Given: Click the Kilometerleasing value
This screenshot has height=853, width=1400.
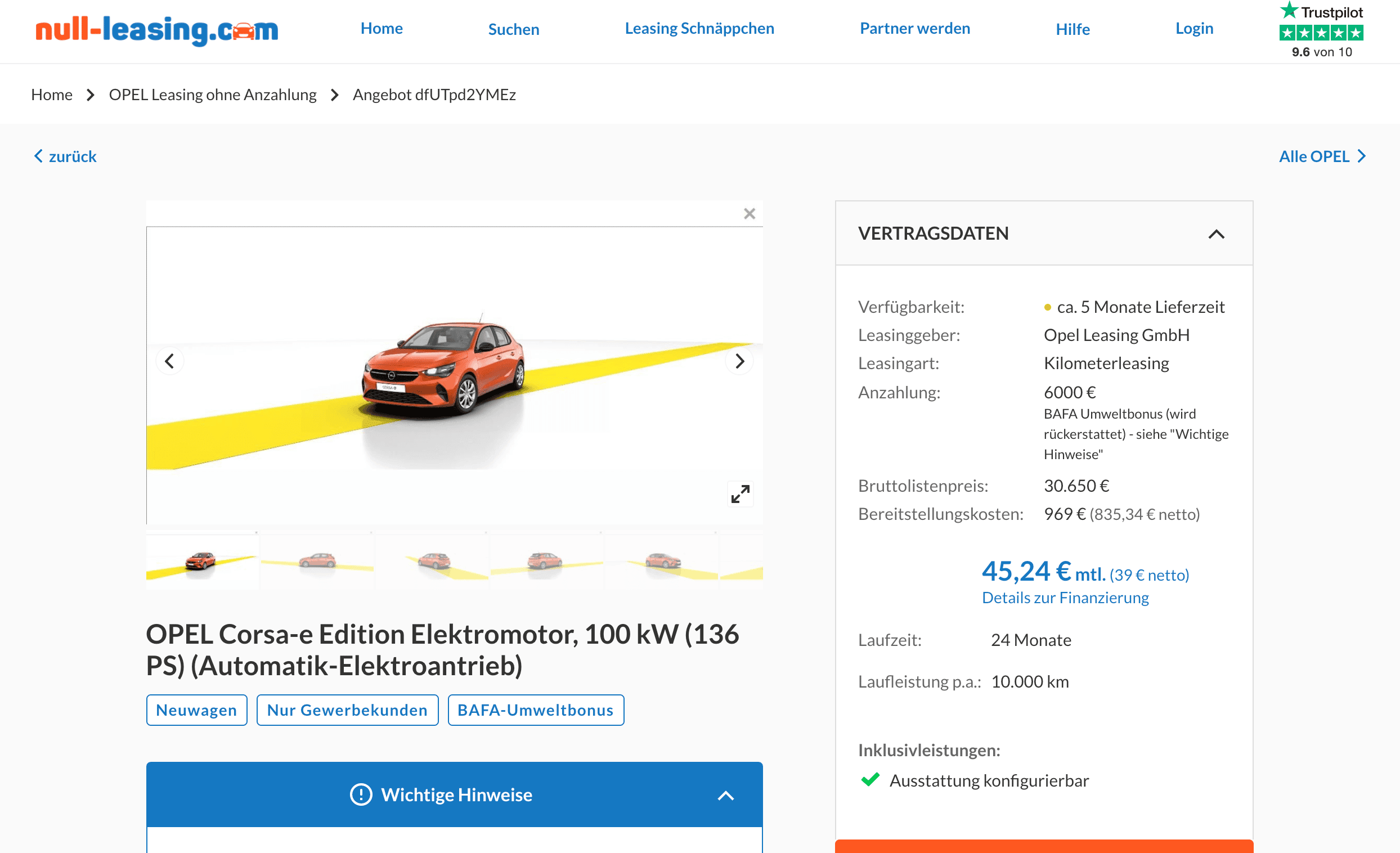Looking at the screenshot, I should (1106, 363).
